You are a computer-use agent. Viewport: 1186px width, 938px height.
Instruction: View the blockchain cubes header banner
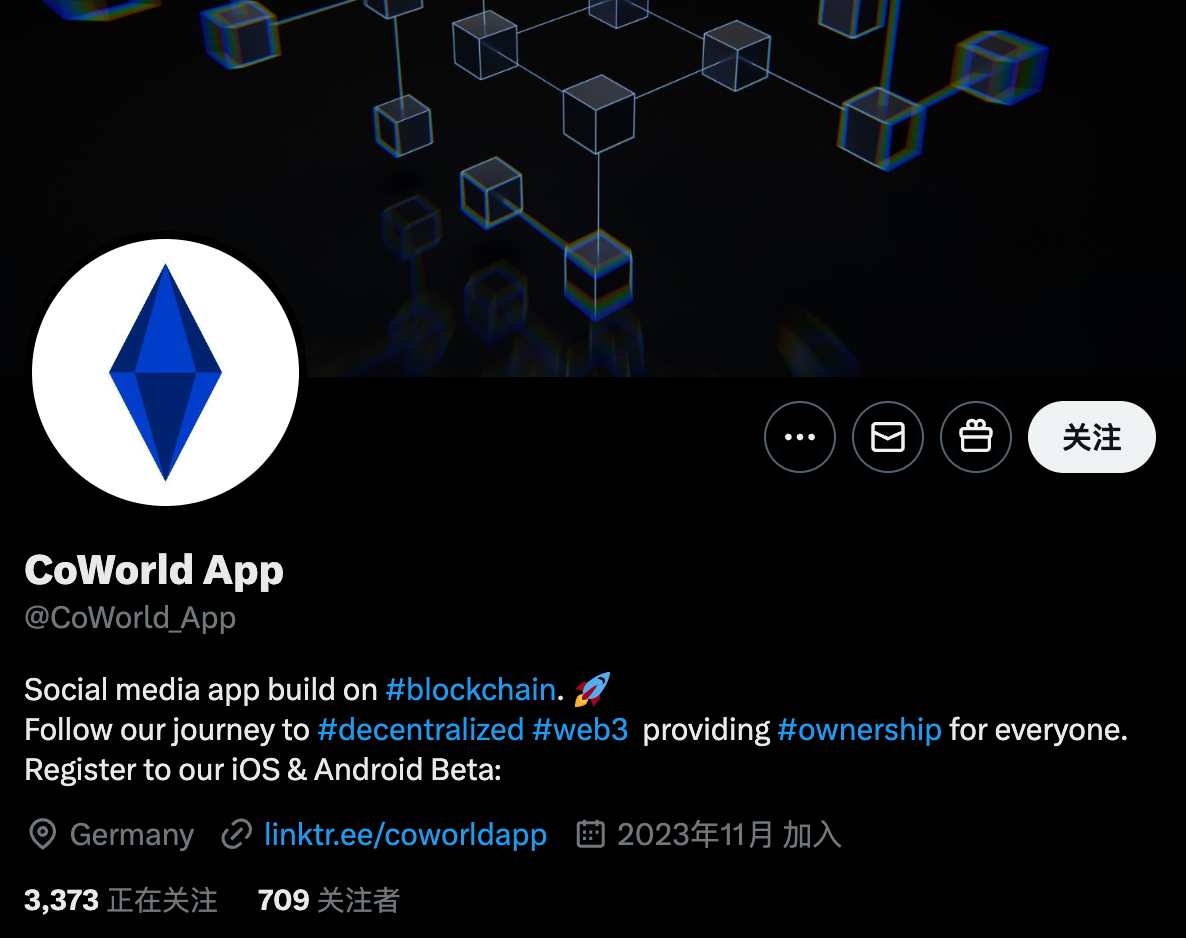[593, 188]
